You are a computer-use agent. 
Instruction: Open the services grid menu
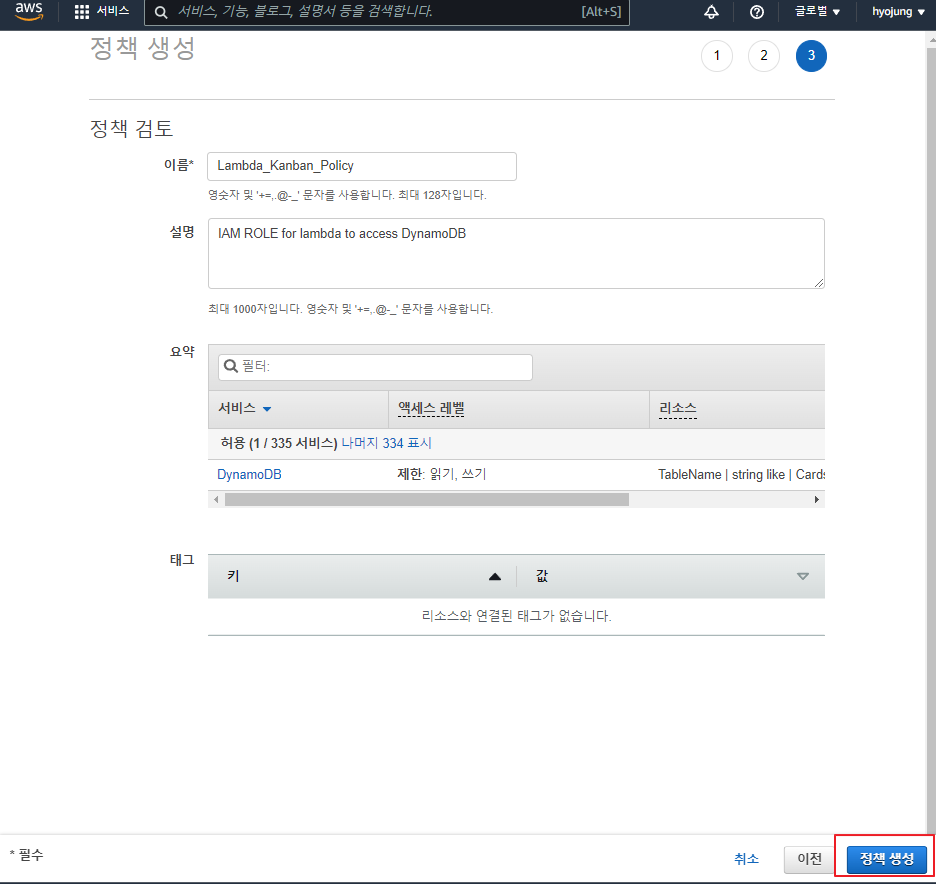point(82,12)
